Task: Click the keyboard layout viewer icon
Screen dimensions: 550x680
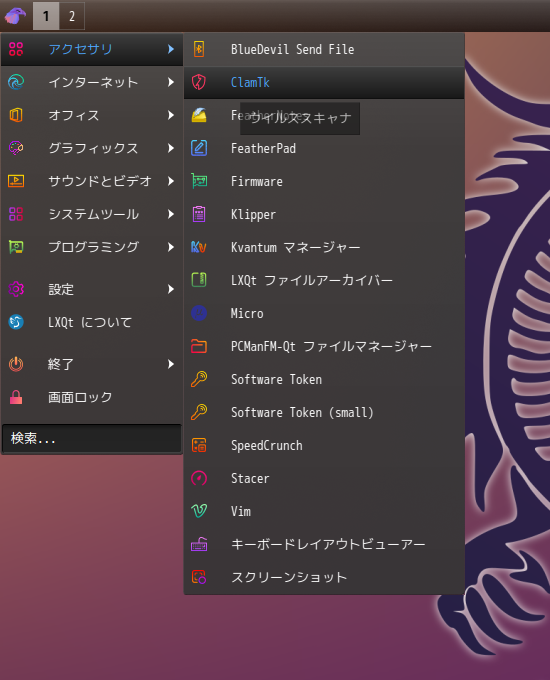Action: coord(199,544)
